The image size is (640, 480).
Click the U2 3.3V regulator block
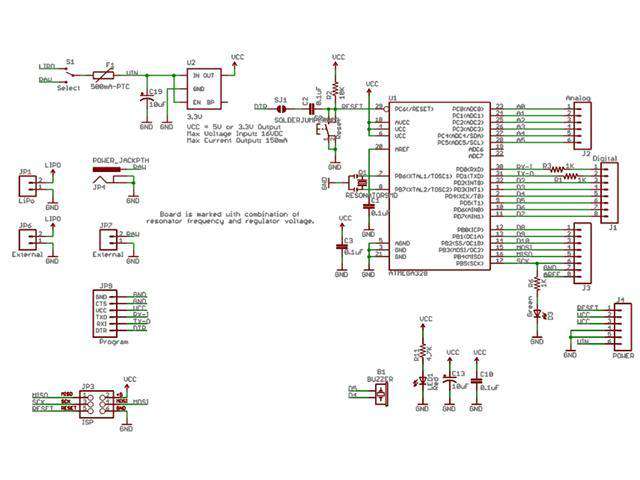pyautogui.click(x=203, y=90)
